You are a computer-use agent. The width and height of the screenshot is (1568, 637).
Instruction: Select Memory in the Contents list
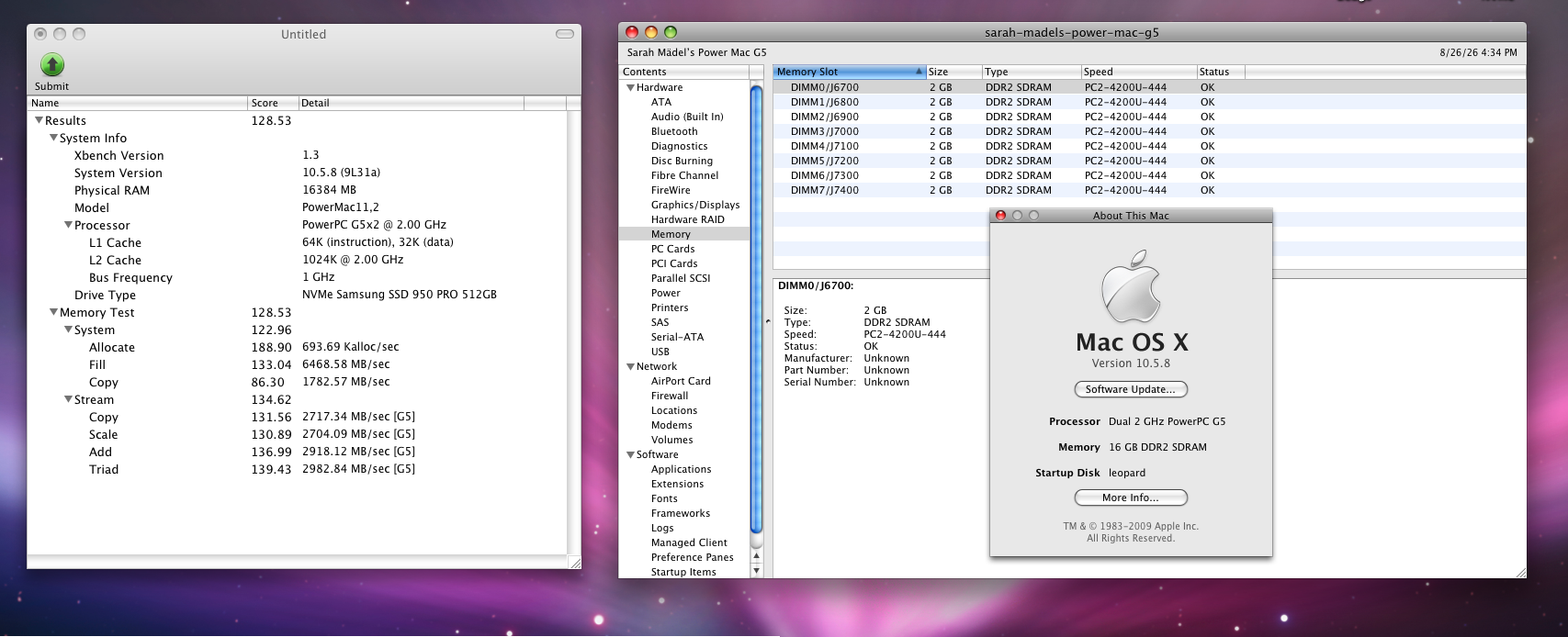[684, 234]
